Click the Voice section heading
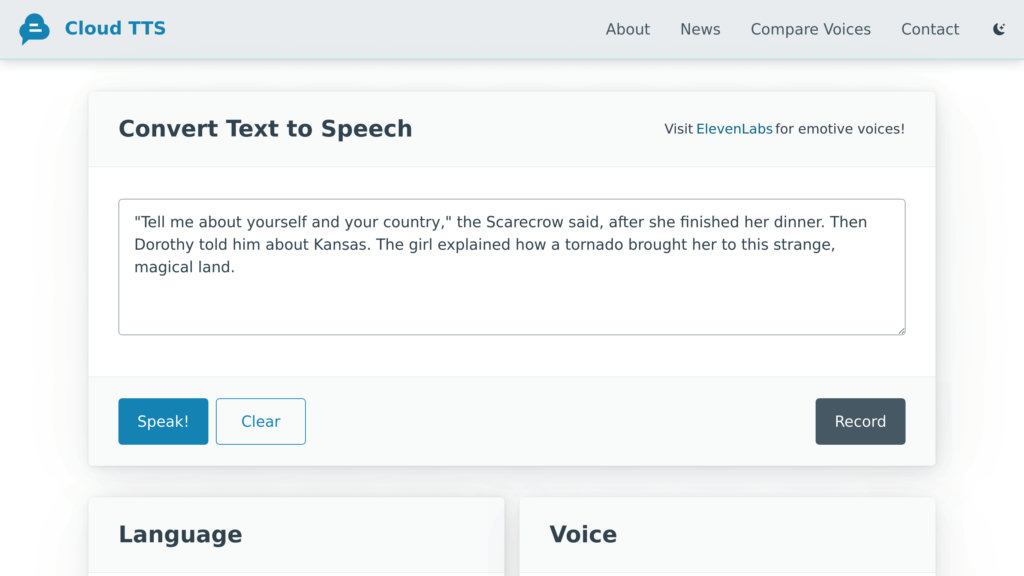 pos(583,534)
